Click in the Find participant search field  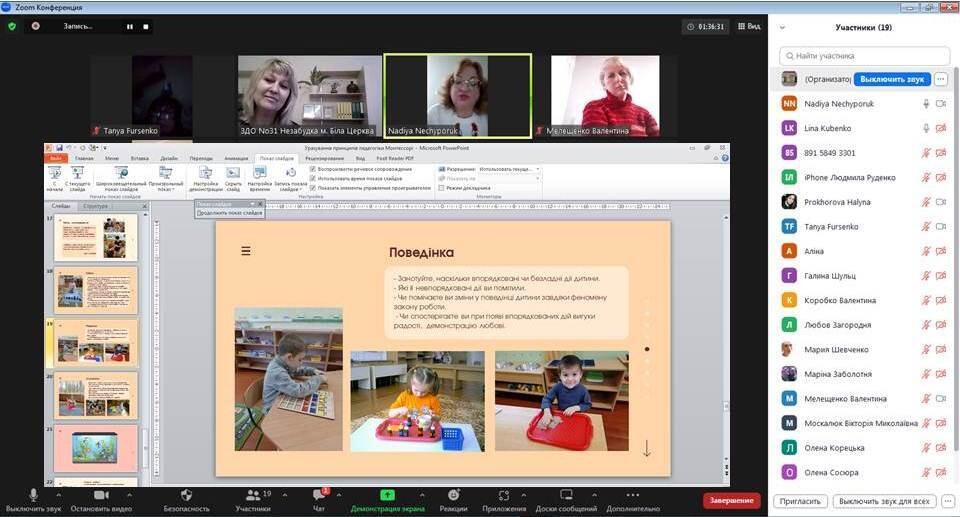pyautogui.click(x=864, y=56)
